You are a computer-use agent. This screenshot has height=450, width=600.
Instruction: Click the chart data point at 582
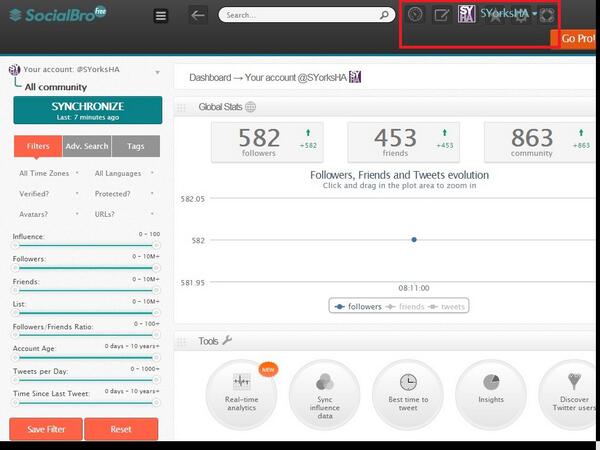click(414, 240)
